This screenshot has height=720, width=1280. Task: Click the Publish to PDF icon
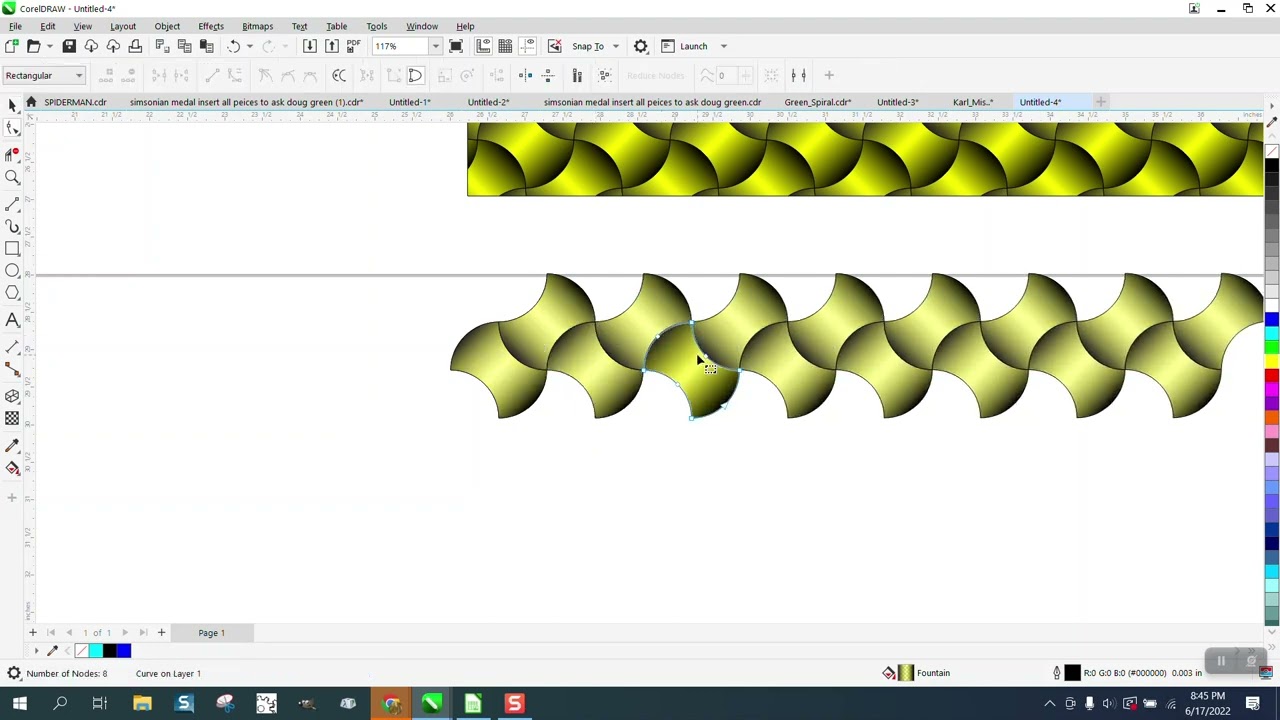point(353,46)
